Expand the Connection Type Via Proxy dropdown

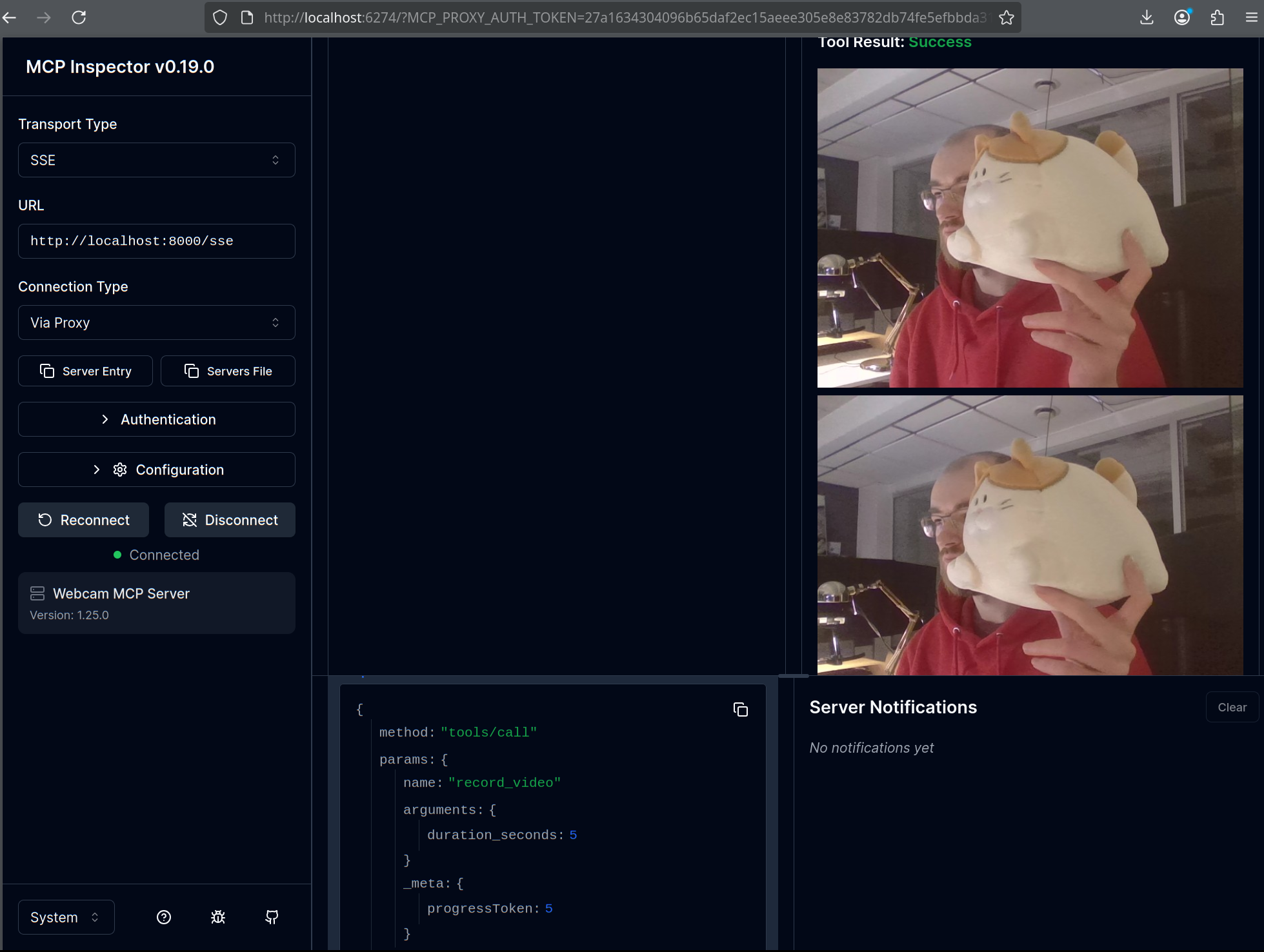coord(156,322)
